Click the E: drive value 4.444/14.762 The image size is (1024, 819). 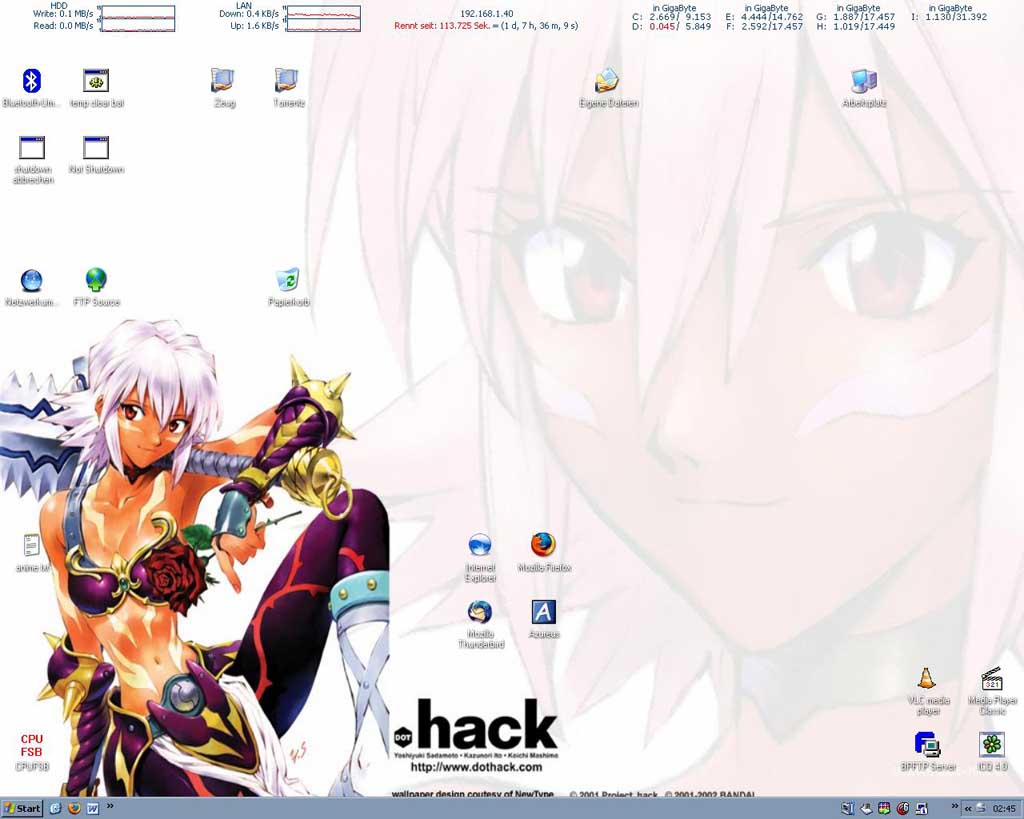(772, 17)
